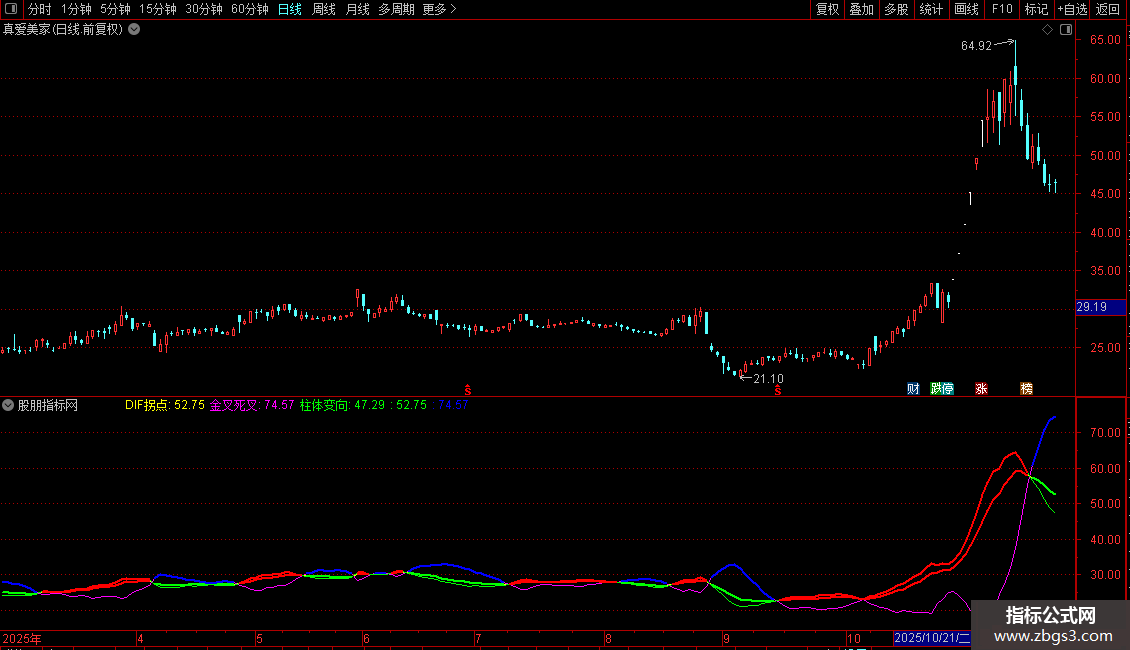This screenshot has width=1130, height=650.
Task: Toggle right side panel icon near price axis
Action: point(1066,30)
